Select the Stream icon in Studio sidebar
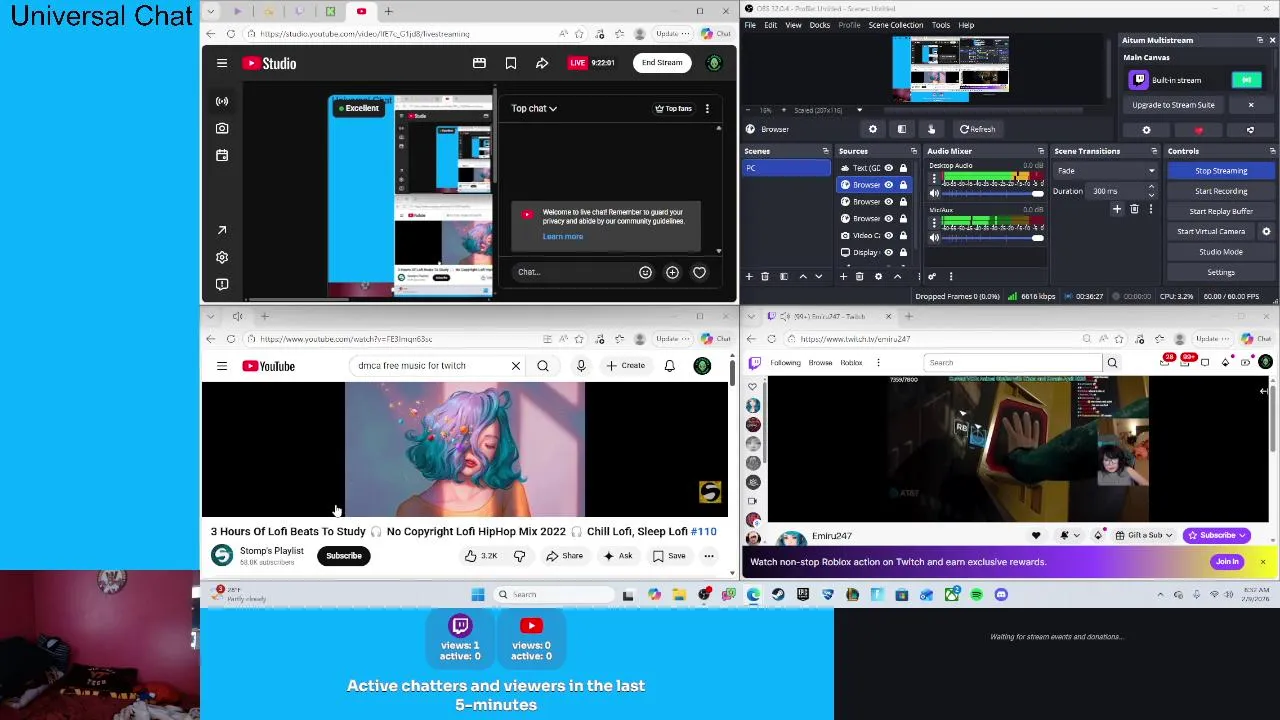This screenshot has height=720, width=1280. pyautogui.click(x=222, y=101)
